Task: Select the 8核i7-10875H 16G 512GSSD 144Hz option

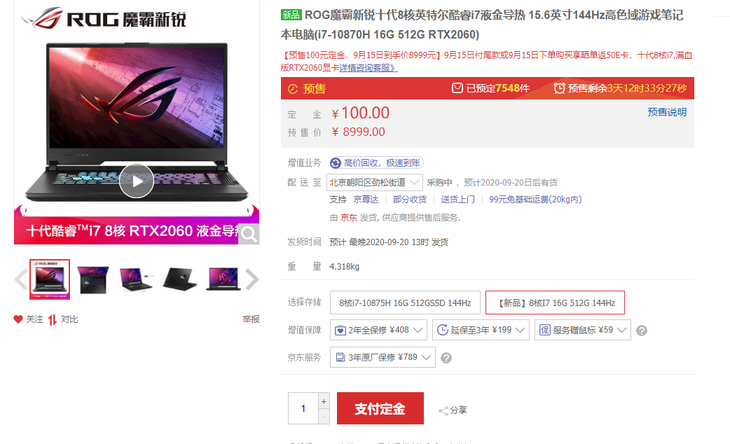Action: [x=405, y=303]
